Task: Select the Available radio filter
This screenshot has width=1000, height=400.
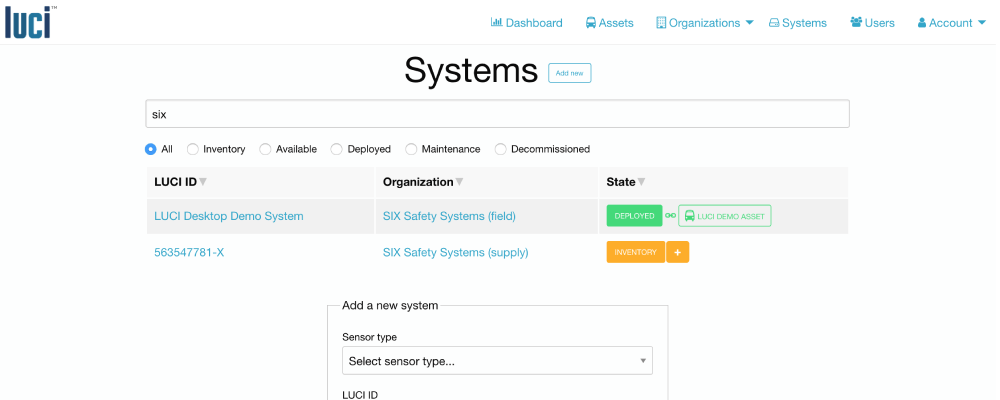Action: tap(265, 149)
